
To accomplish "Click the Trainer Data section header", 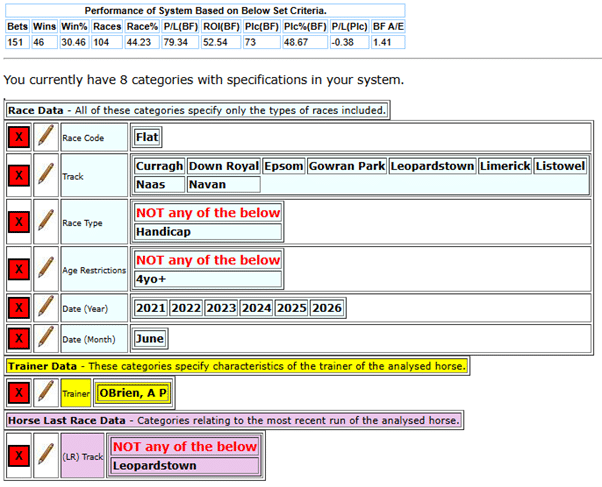I will pyautogui.click(x=237, y=366).
